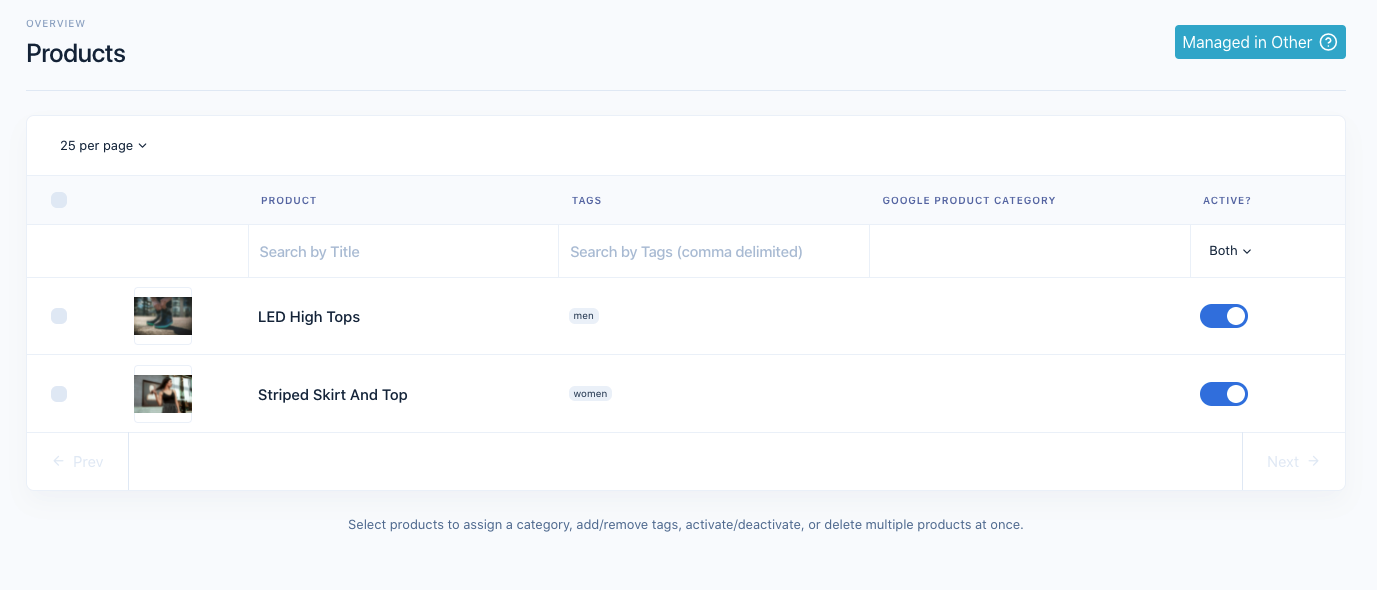Click the Search by Title field

coord(403,252)
